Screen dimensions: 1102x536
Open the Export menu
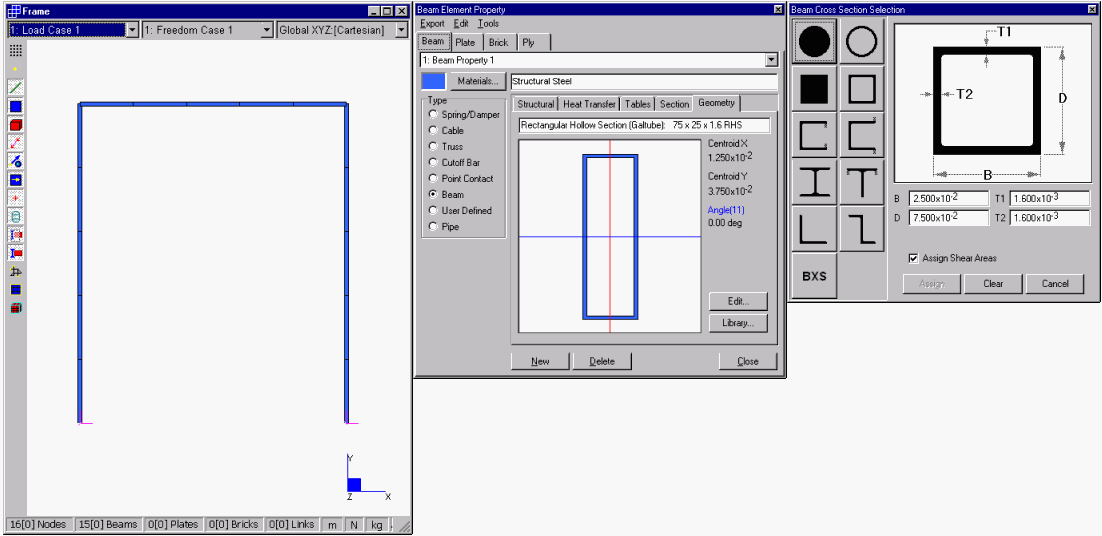[432, 23]
